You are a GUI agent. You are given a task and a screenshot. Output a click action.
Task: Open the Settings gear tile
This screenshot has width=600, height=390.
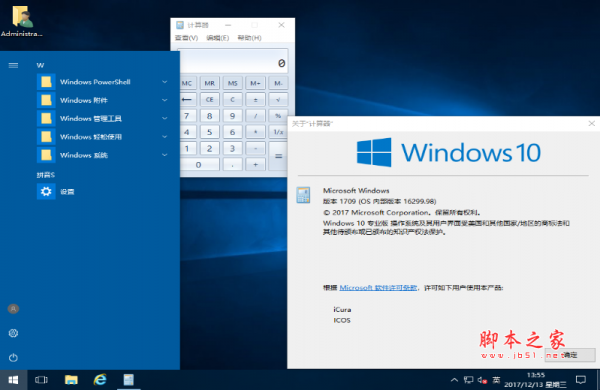(46, 191)
